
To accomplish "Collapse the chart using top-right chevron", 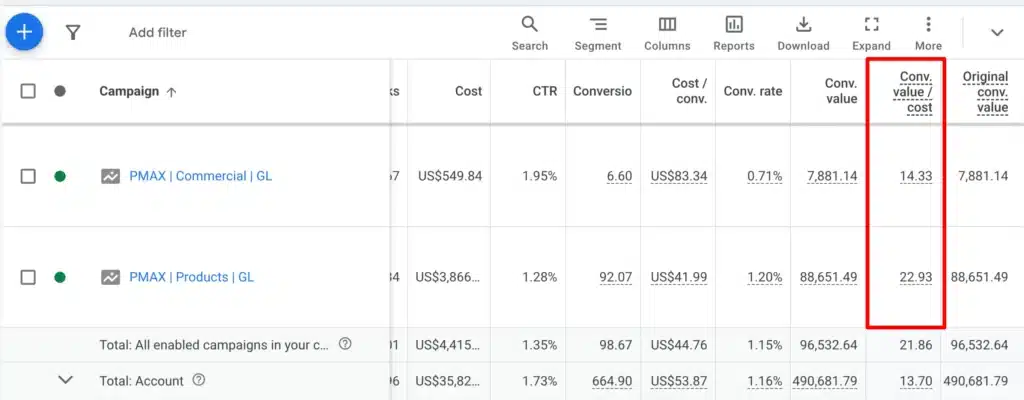I will [x=997, y=33].
